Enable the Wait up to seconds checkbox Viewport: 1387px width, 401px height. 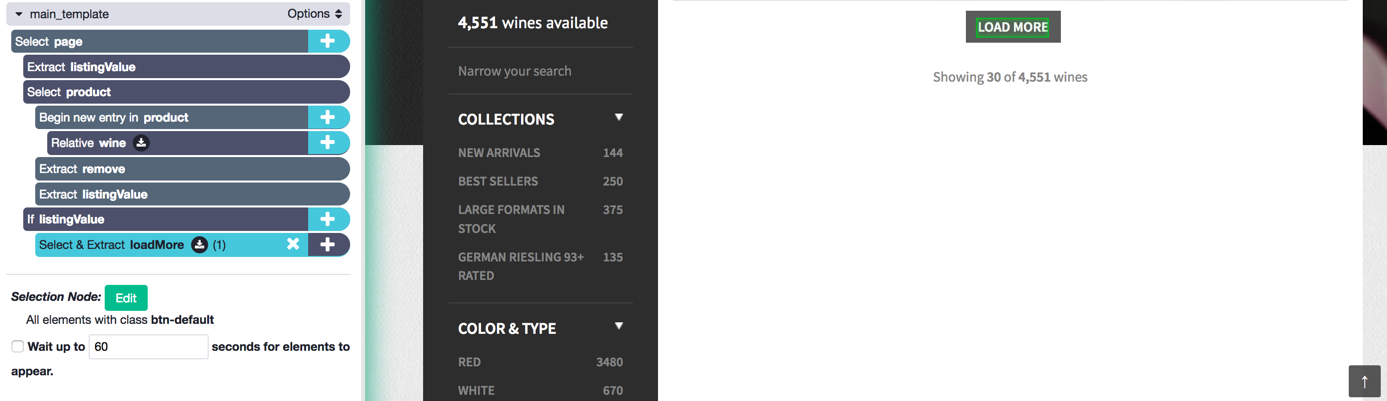click(x=18, y=347)
